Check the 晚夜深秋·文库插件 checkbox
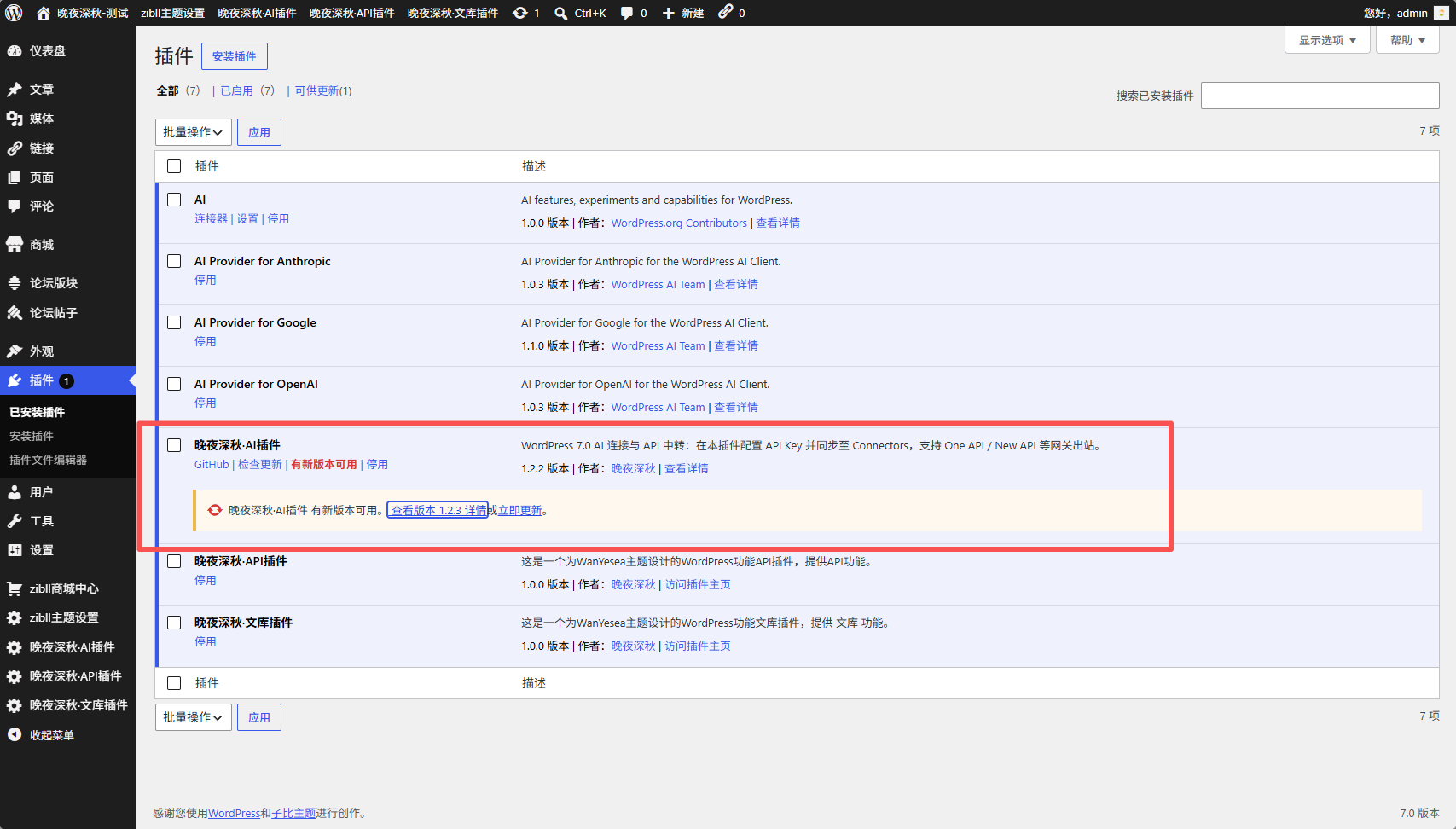 (174, 623)
